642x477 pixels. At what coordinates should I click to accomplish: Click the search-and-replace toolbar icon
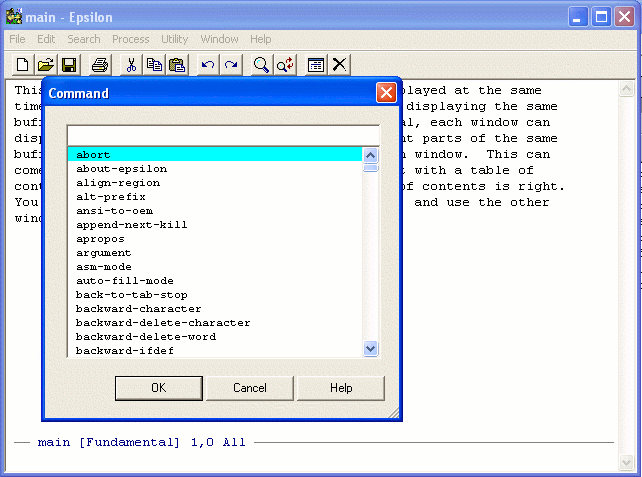[x=285, y=65]
